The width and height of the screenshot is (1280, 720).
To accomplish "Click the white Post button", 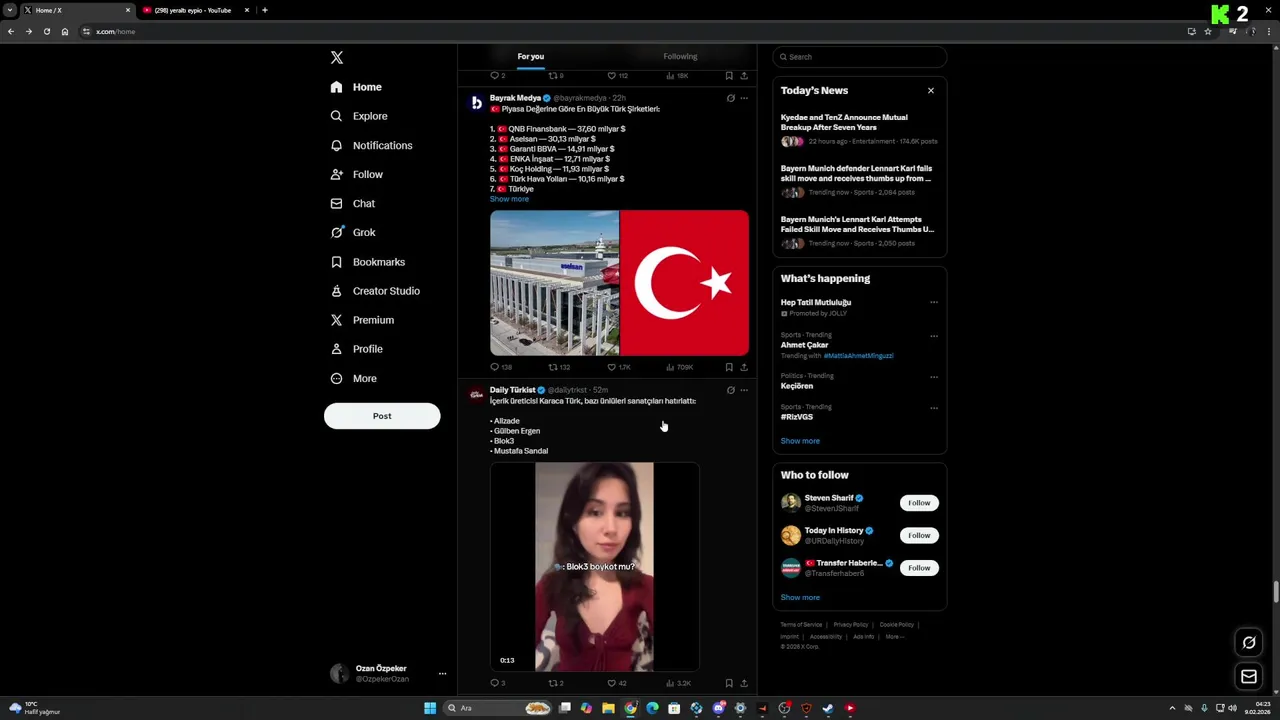I will pos(382,416).
